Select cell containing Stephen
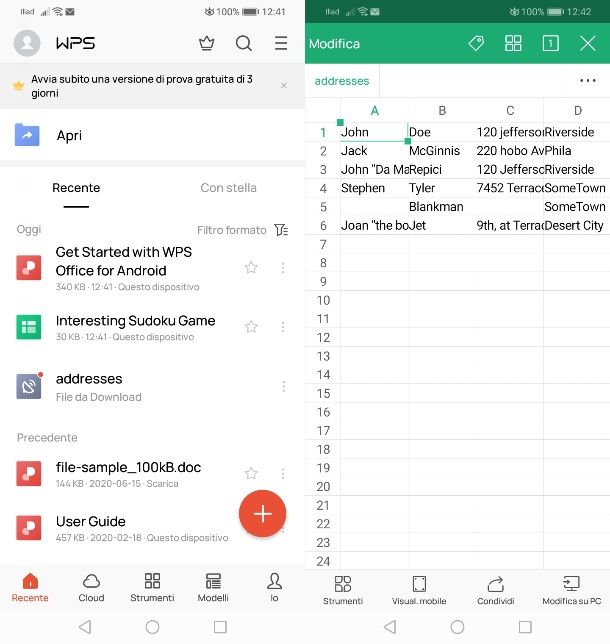 pyautogui.click(x=374, y=188)
